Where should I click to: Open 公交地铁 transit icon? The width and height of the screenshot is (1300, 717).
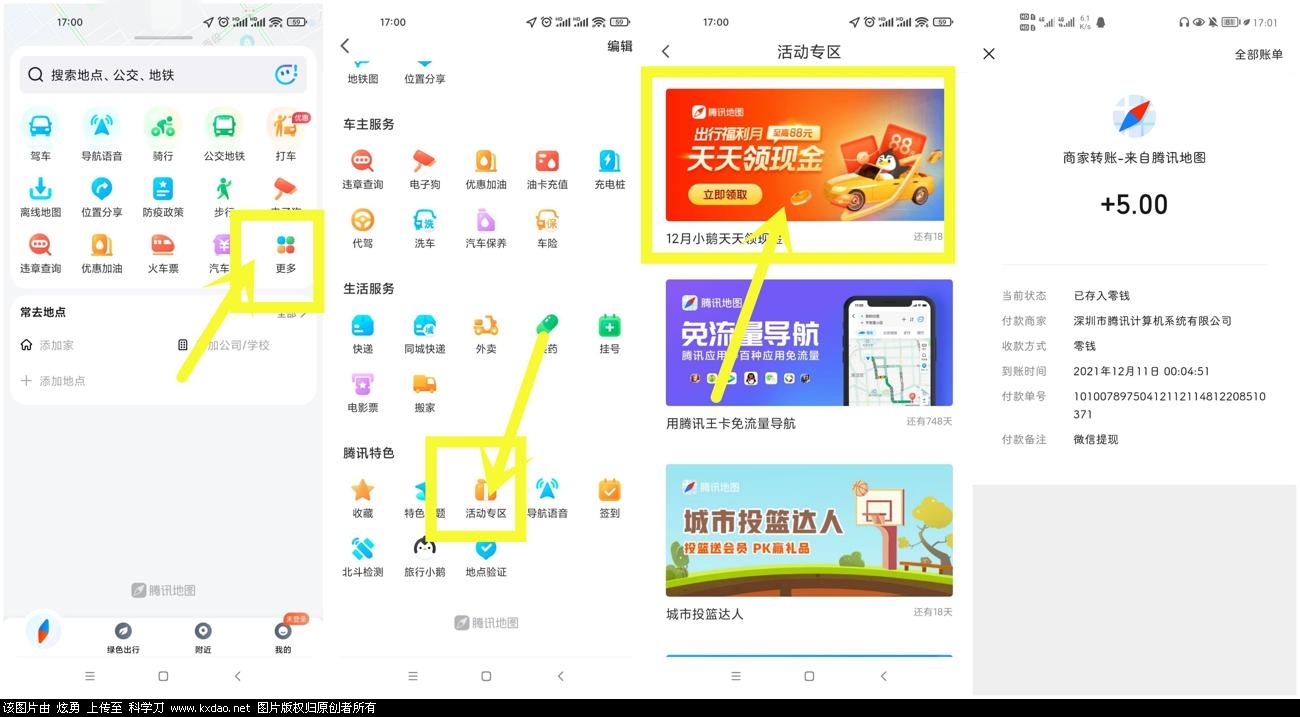click(x=224, y=126)
